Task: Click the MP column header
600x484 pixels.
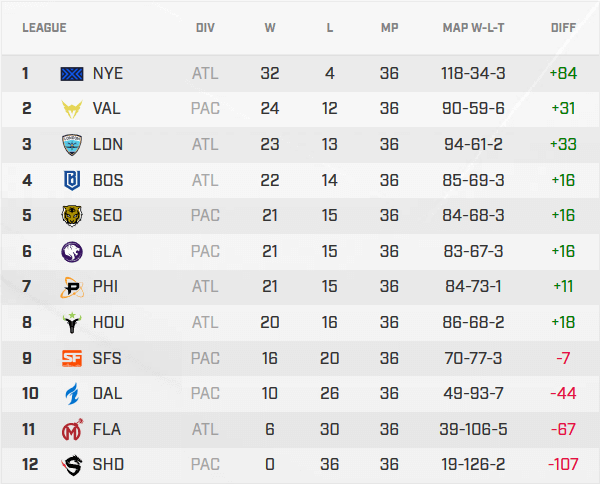Action: pyautogui.click(x=389, y=28)
